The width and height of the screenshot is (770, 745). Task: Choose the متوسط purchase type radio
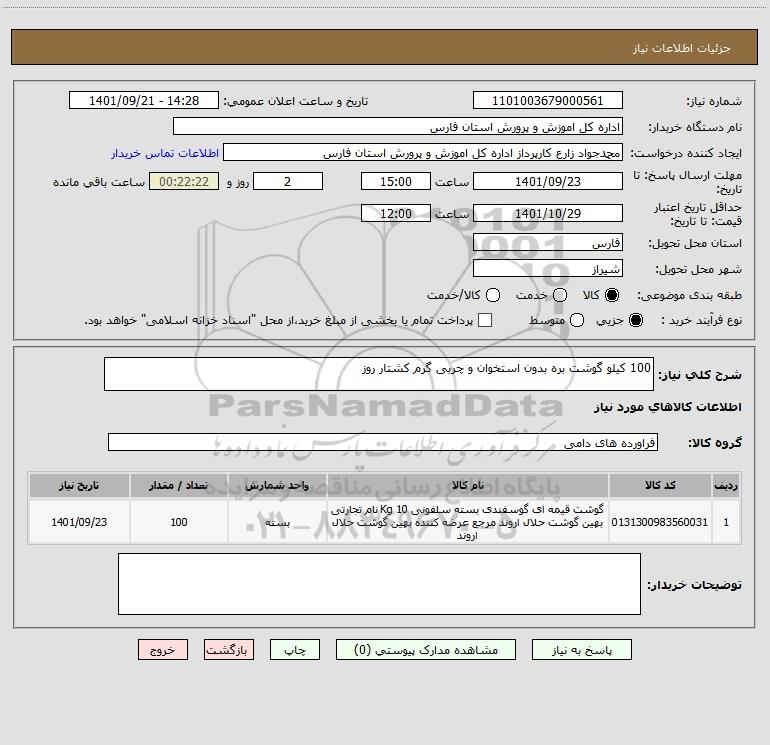[577, 320]
